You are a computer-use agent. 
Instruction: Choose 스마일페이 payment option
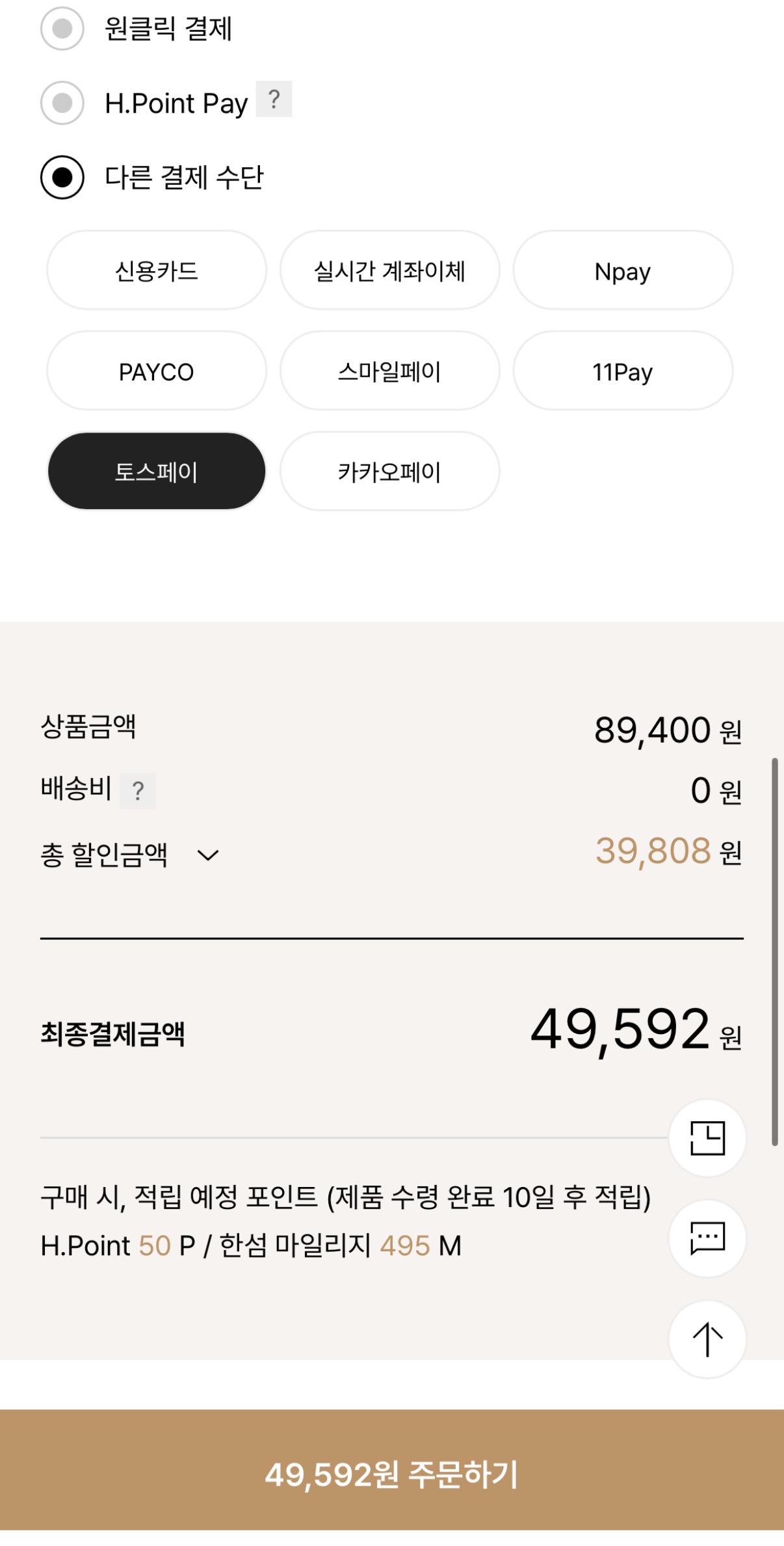[389, 371]
